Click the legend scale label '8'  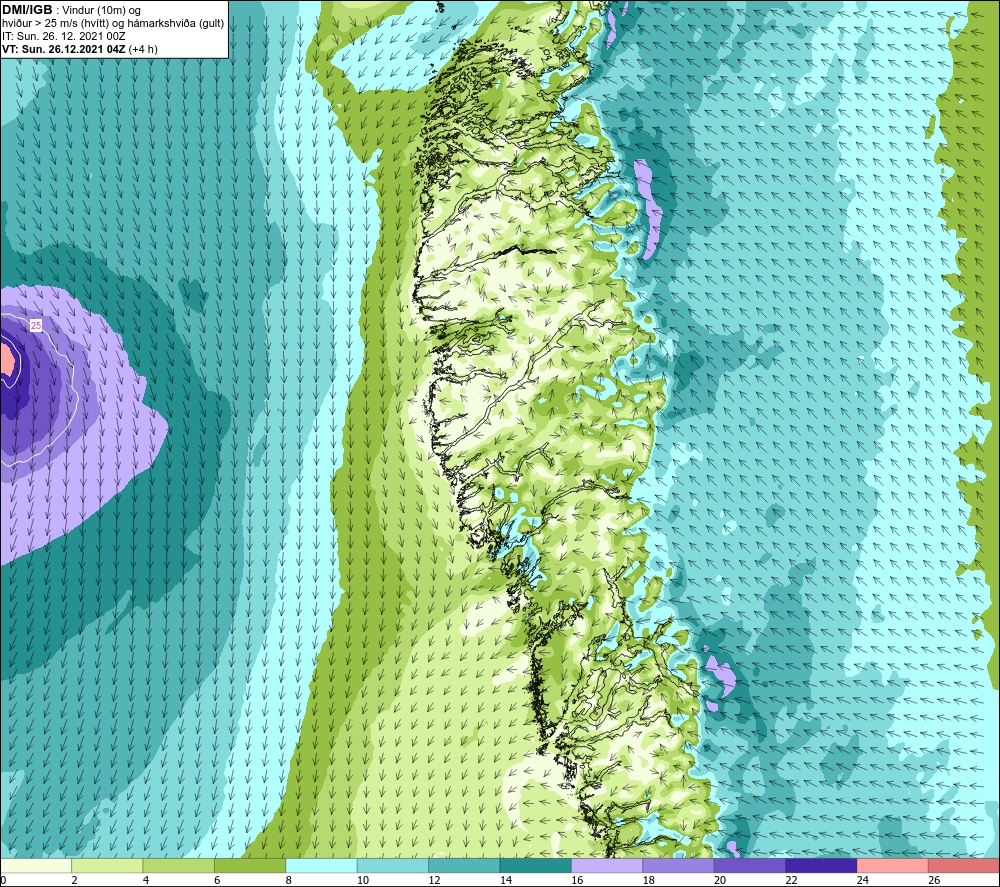coord(289,880)
